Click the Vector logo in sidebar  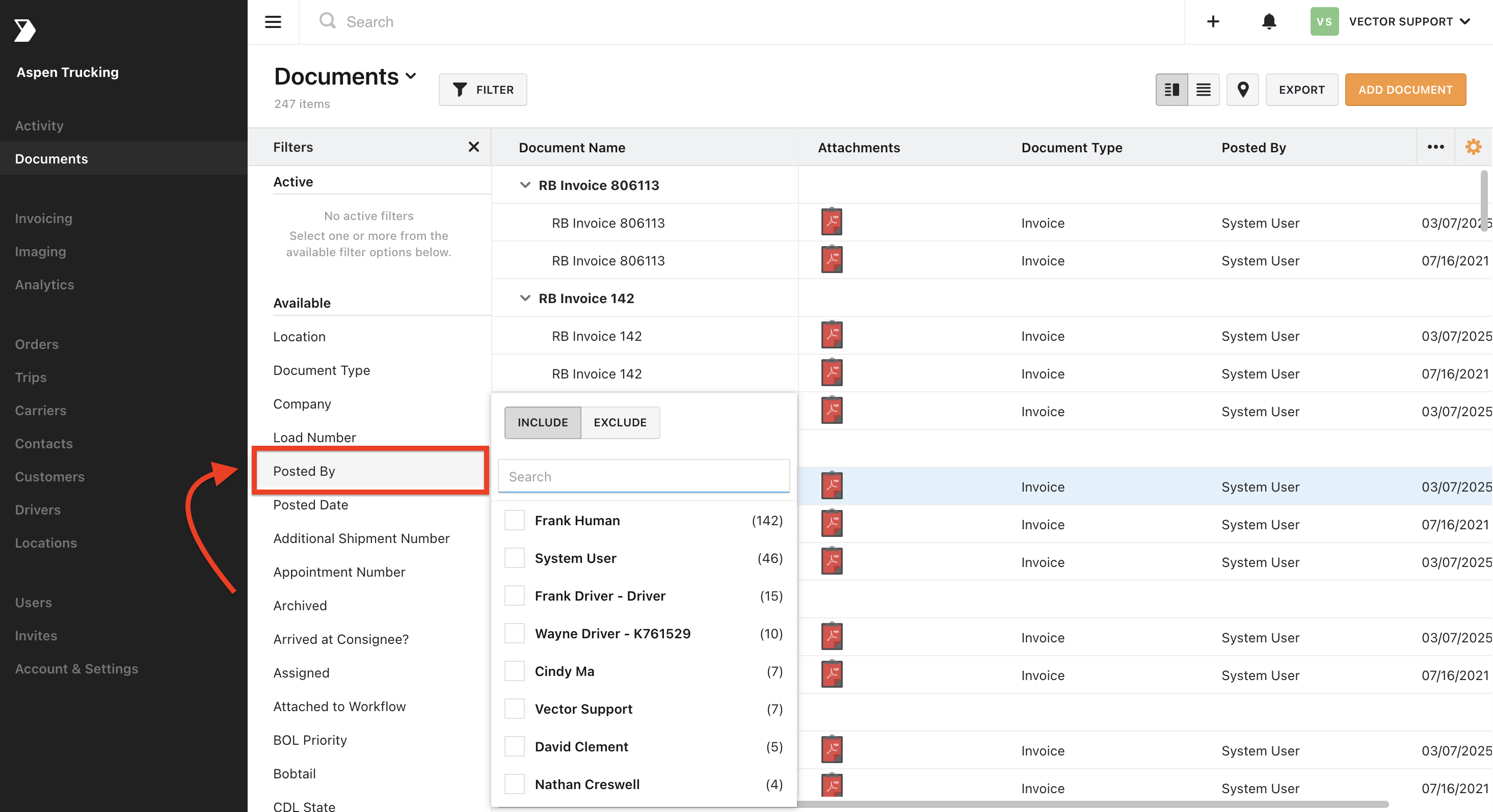[25, 30]
